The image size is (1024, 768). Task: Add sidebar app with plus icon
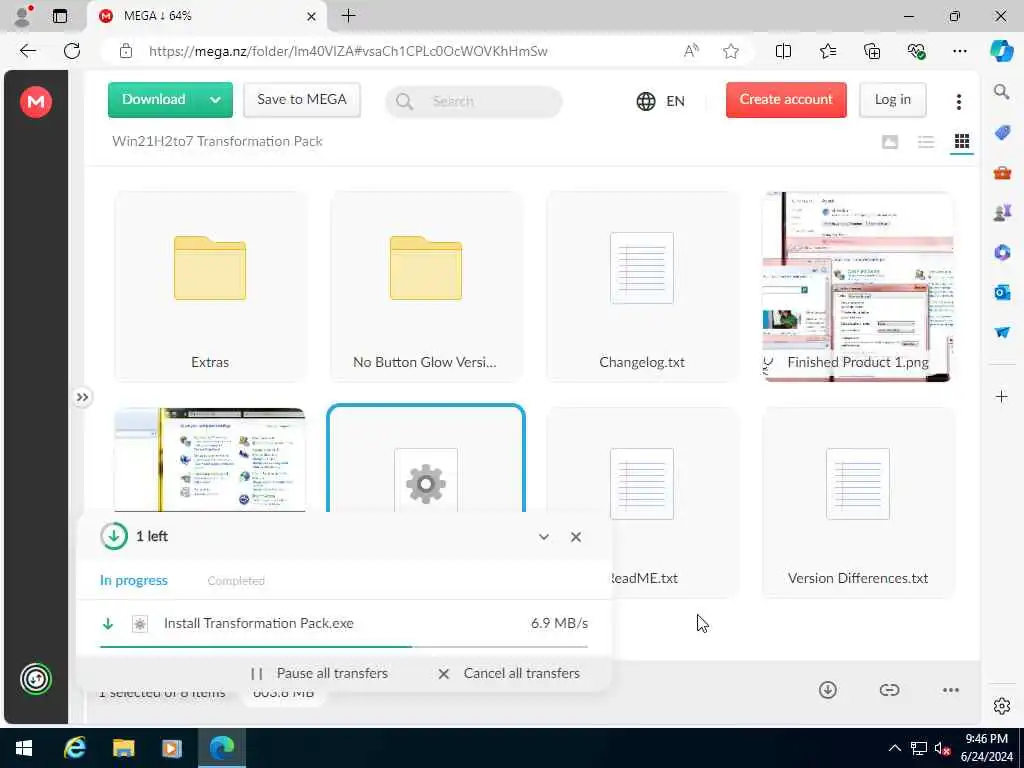coord(1002,396)
